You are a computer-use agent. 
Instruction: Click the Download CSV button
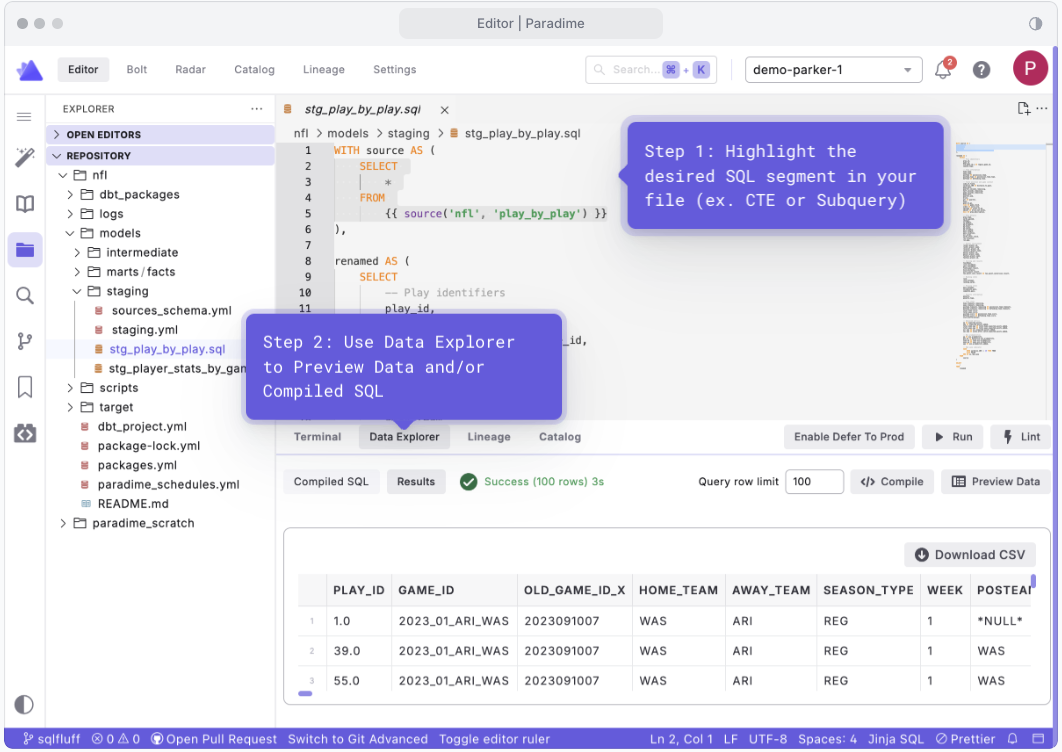[x=969, y=555]
